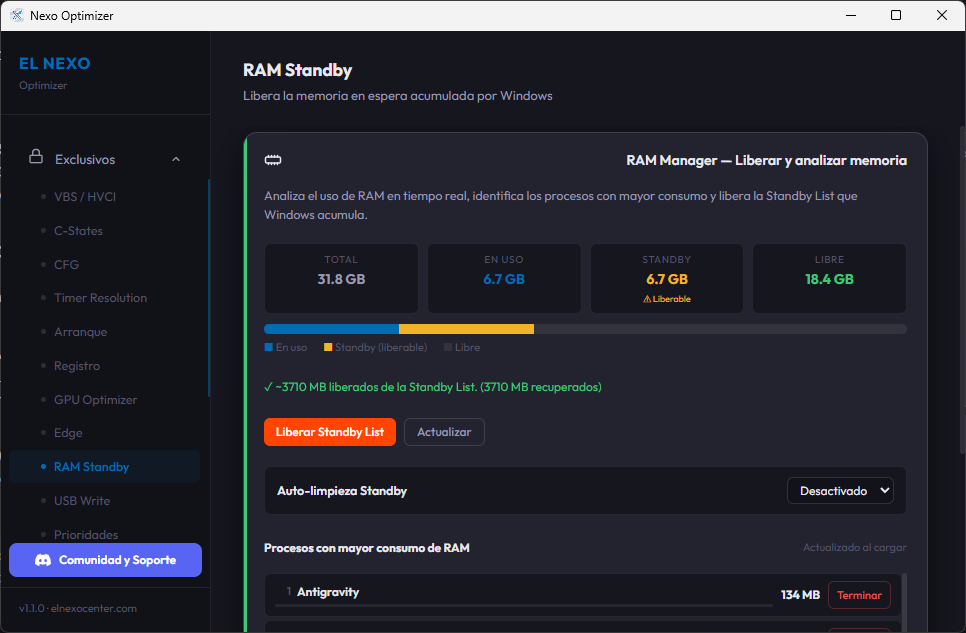Screen dimensions: 966x633
Task: Click the lock icon beside Exclusivos
Action: [x=36, y=158]
